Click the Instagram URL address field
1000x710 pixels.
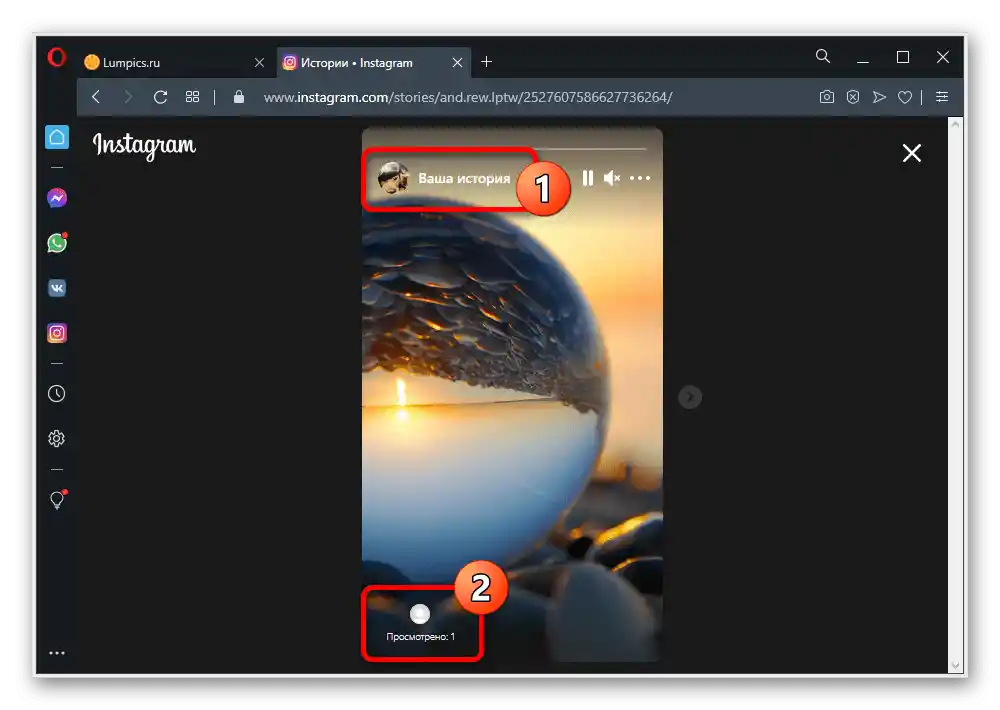pos(468,97)
